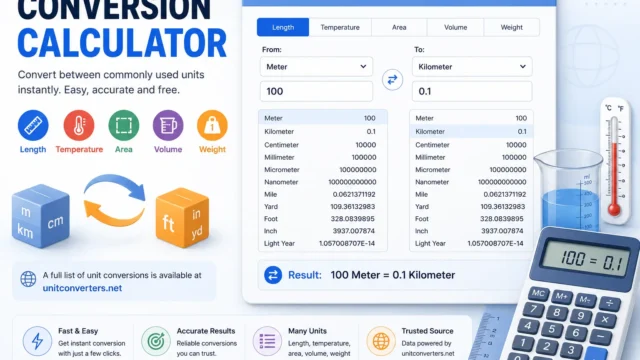Click the Temperature label under the thermometer icon
Image resolution: width=640 pixels, height=360 pixels.
79,149
